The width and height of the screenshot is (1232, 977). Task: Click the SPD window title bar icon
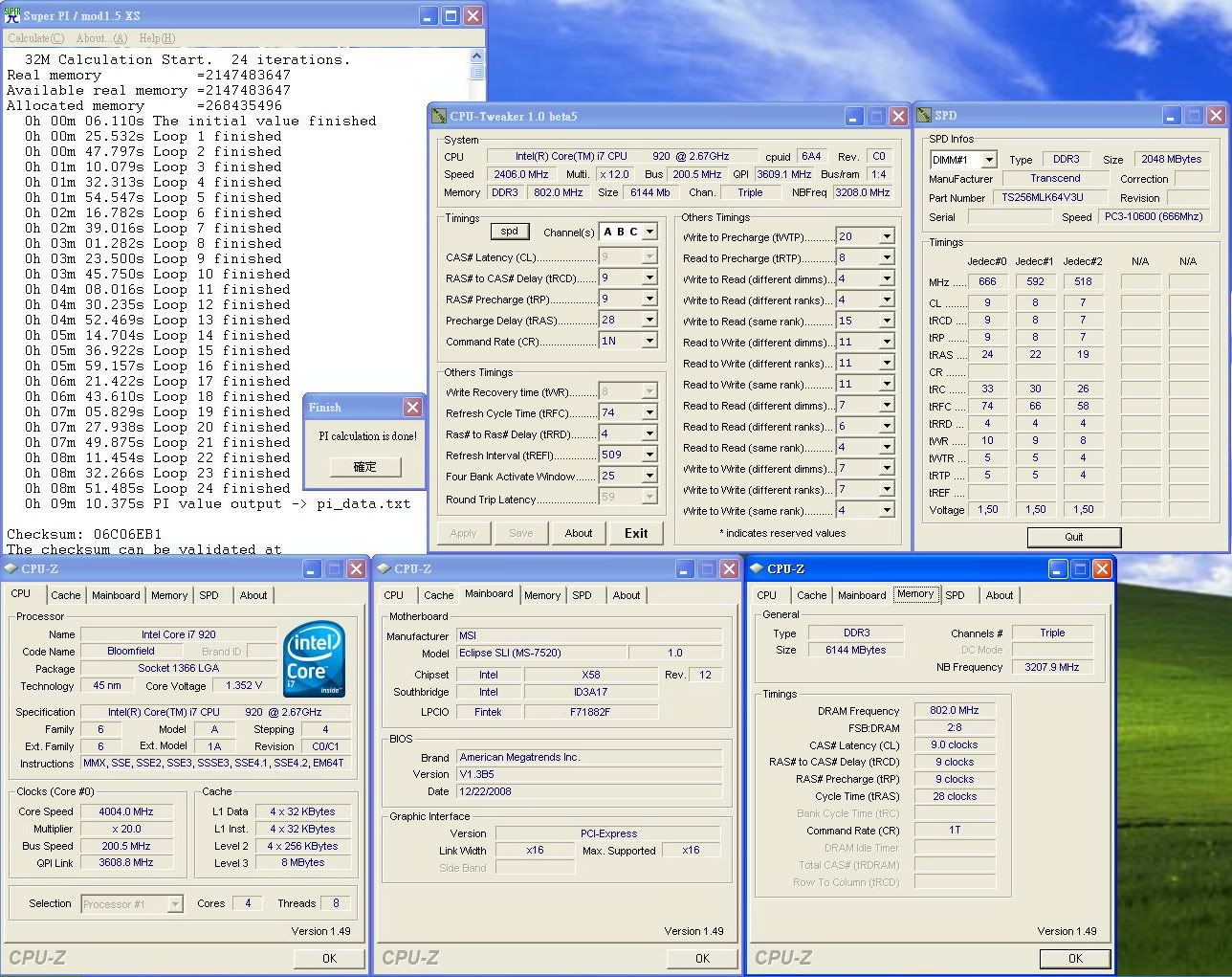point(924,115)
